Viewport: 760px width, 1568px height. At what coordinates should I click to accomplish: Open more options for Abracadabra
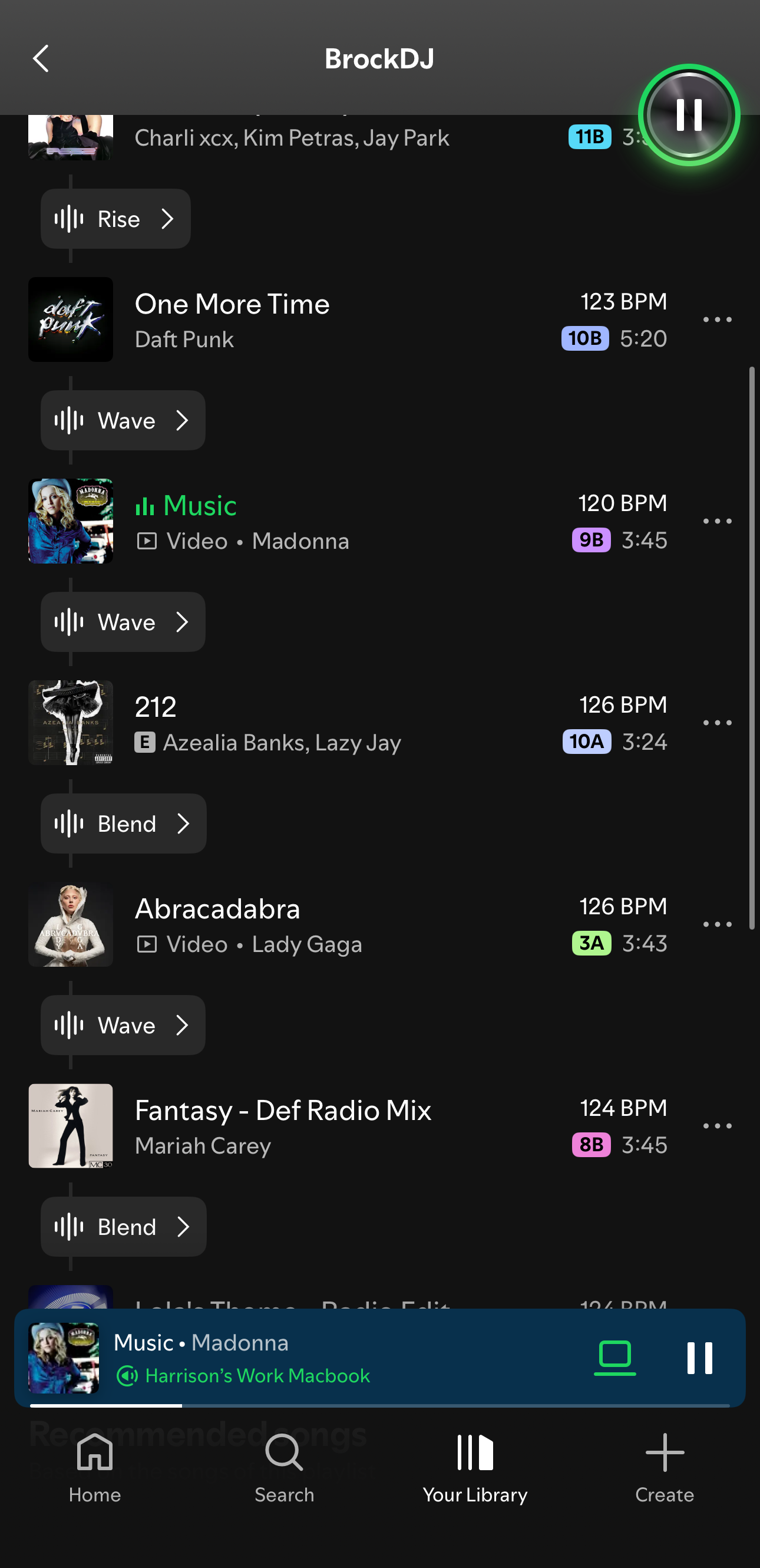717,924
